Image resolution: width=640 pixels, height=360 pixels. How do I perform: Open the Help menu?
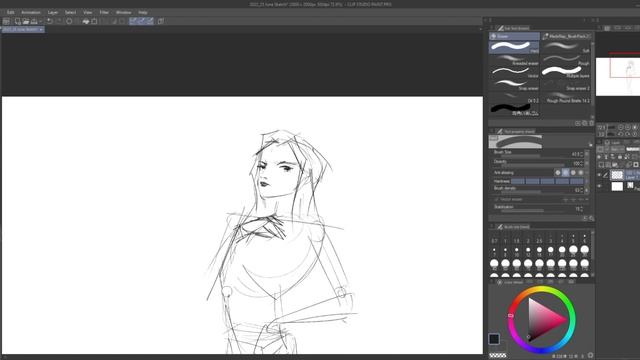coord(142,13)
